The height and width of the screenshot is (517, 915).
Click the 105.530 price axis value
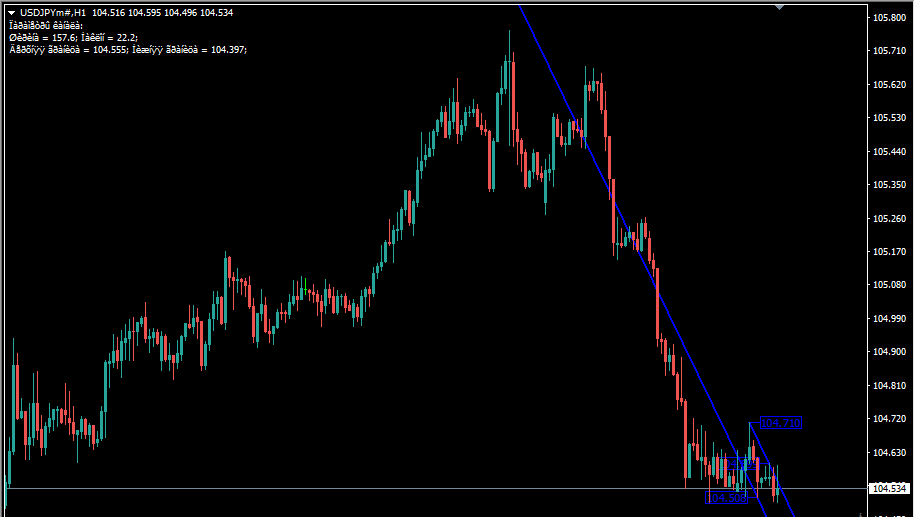(888, 118)
